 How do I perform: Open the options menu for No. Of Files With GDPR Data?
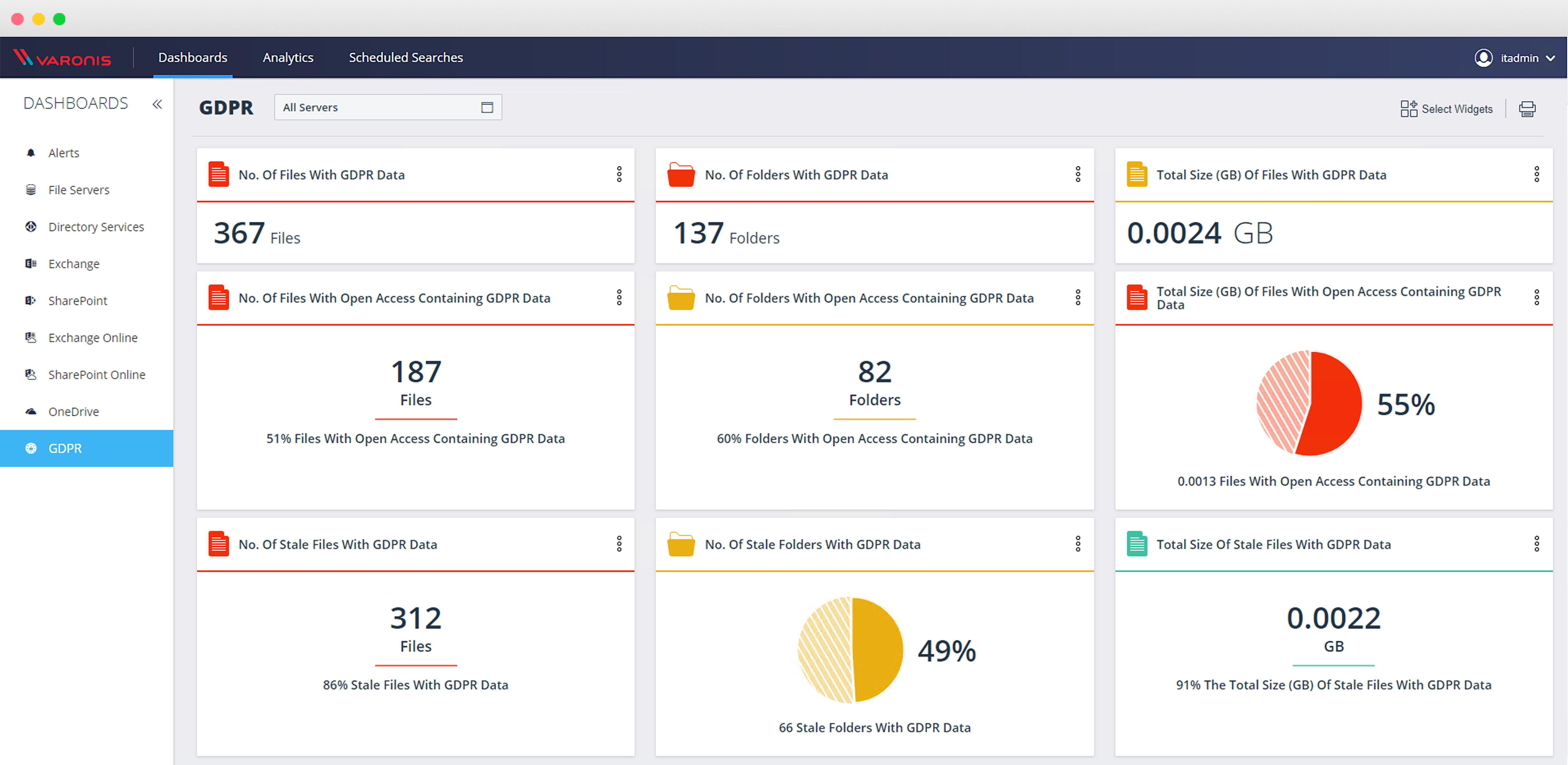[619, 175]
